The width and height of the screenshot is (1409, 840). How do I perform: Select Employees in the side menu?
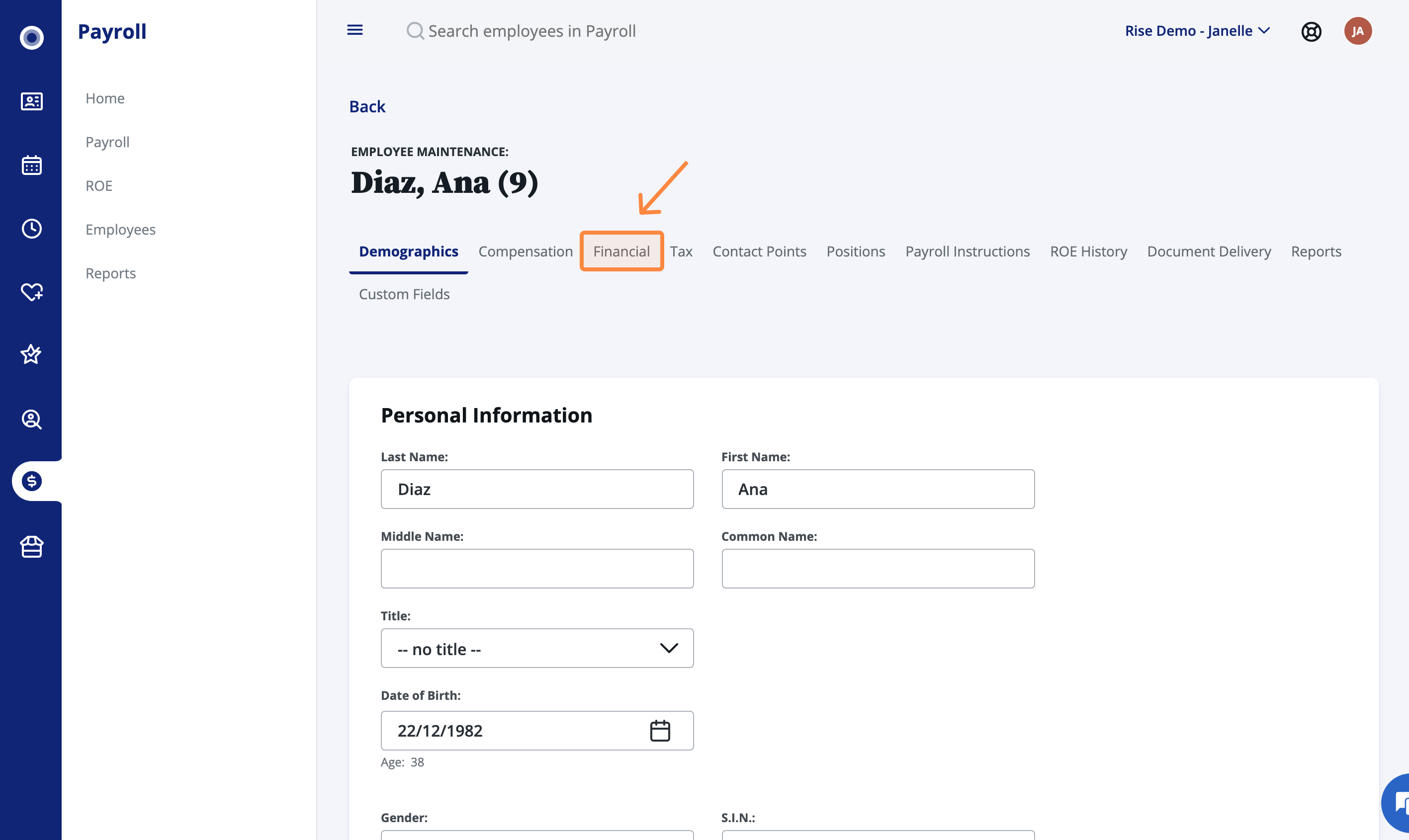[121, 229]
